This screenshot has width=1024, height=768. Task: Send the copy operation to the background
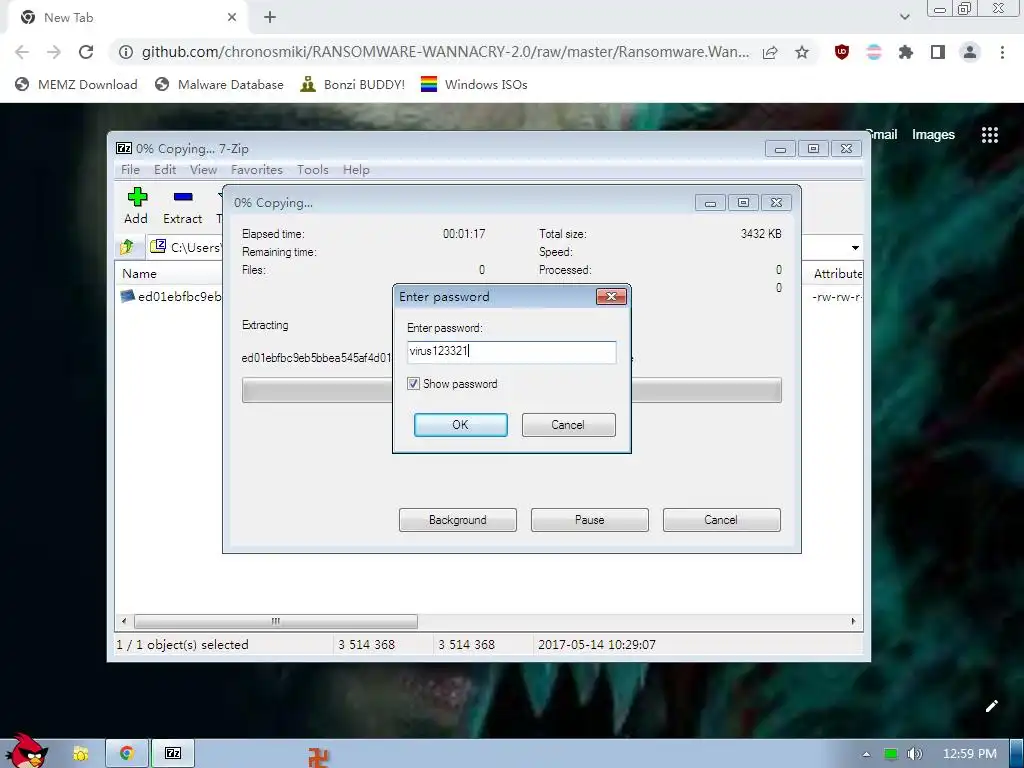click(x=458, y=520)
